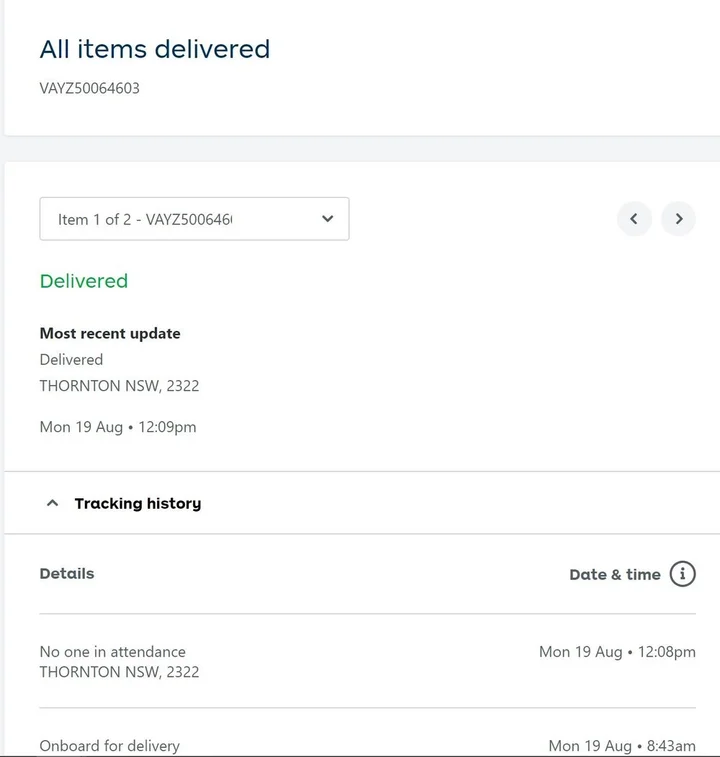Click the Date & time column header

click(614, 574)
